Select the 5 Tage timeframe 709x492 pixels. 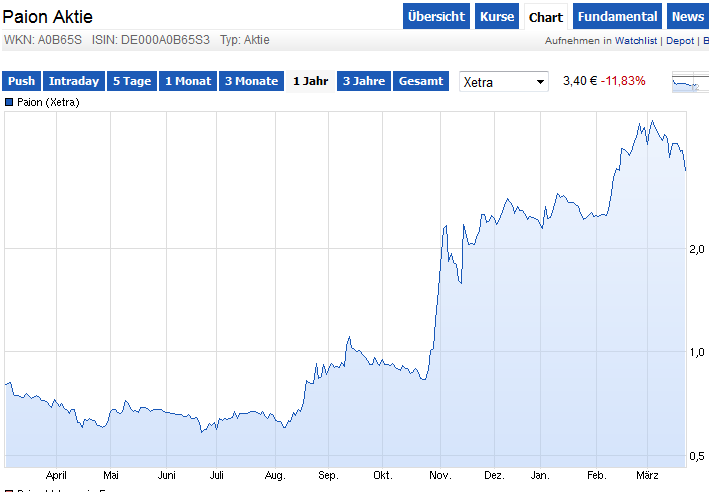[132, 81]
